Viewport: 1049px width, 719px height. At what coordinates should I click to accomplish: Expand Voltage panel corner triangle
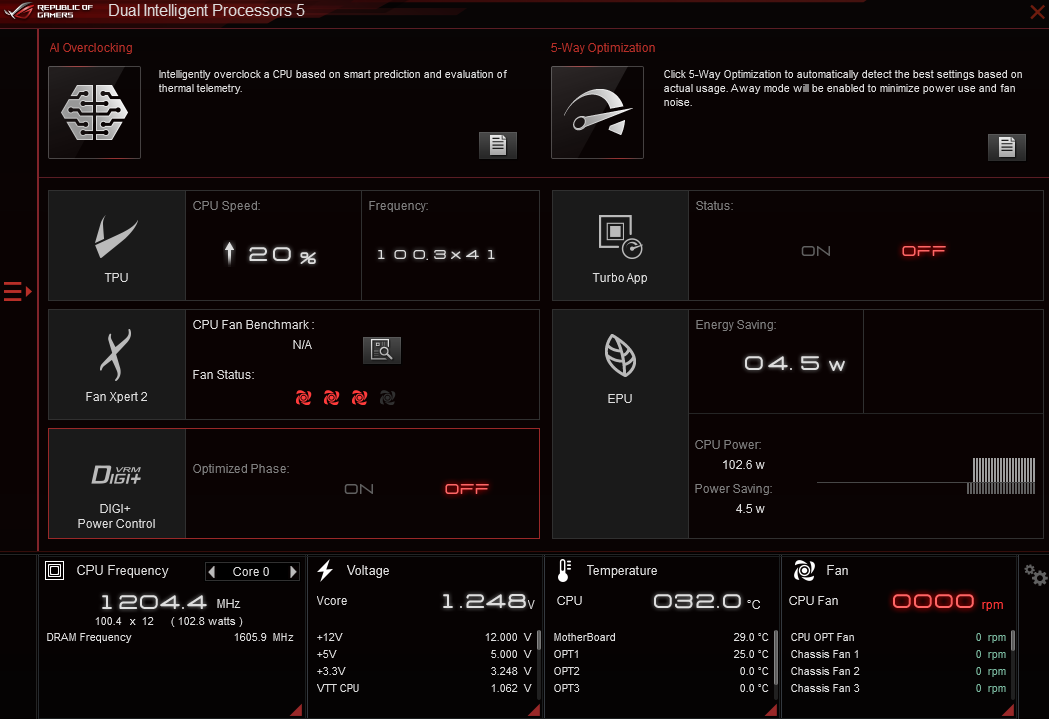point(534,710)
